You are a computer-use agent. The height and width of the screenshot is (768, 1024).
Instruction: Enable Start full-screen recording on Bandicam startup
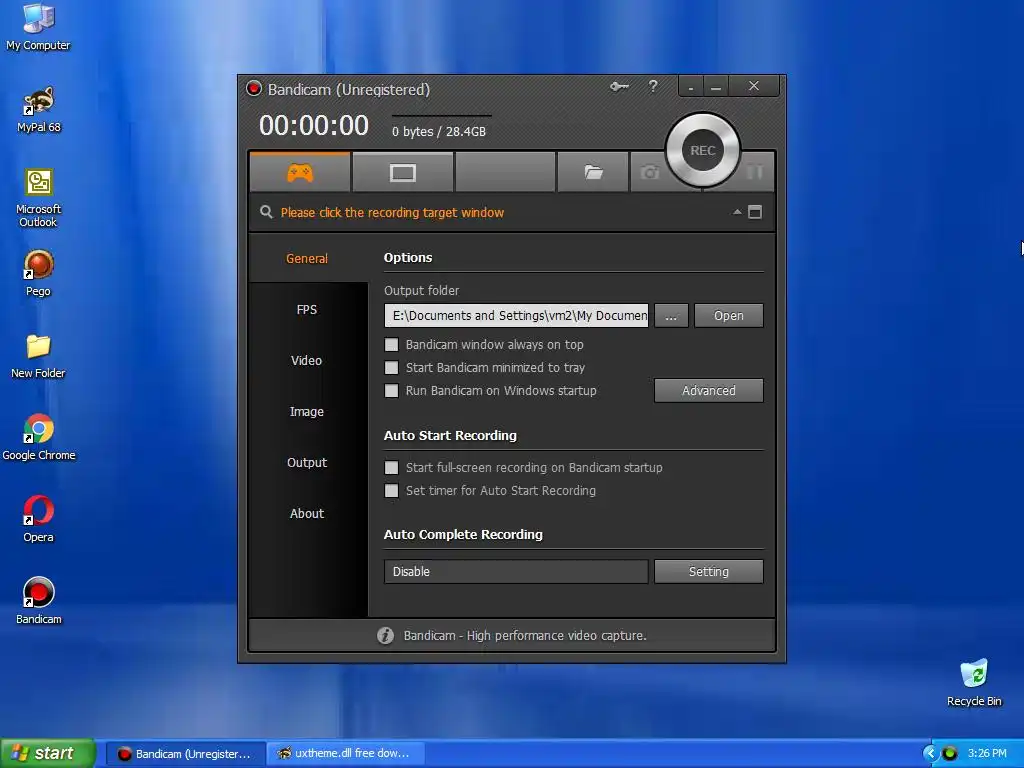coord(391,468)
